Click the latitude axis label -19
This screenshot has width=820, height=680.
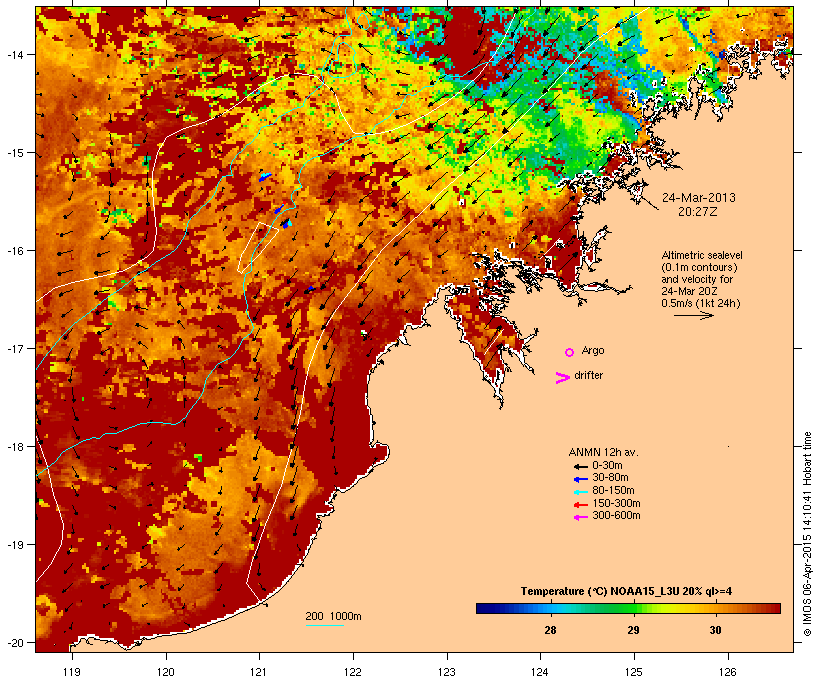[14, 545]
